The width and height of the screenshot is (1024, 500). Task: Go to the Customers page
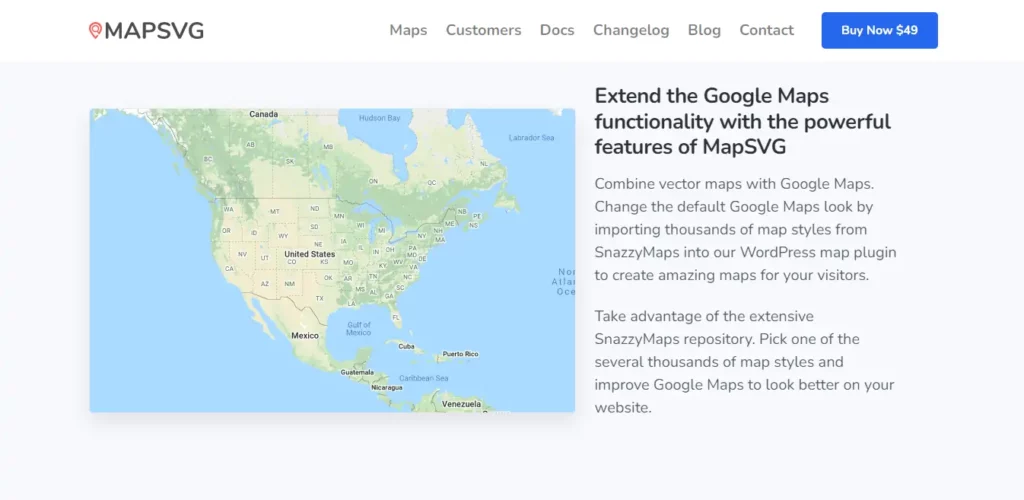tap(483, 30)
